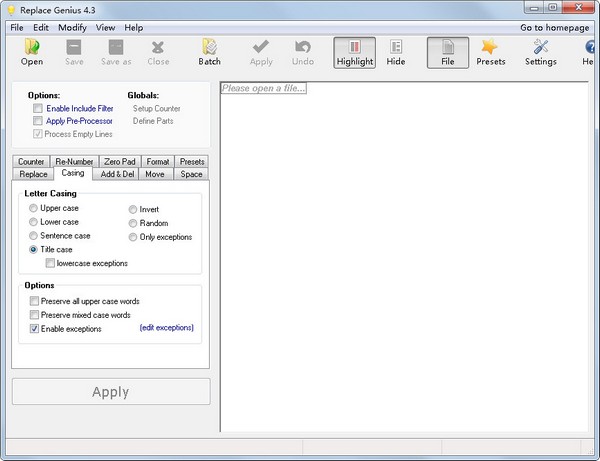Click the Define Parts link
Image resolution: width=600 pixels, height=461 pixels.
point(153,121)
